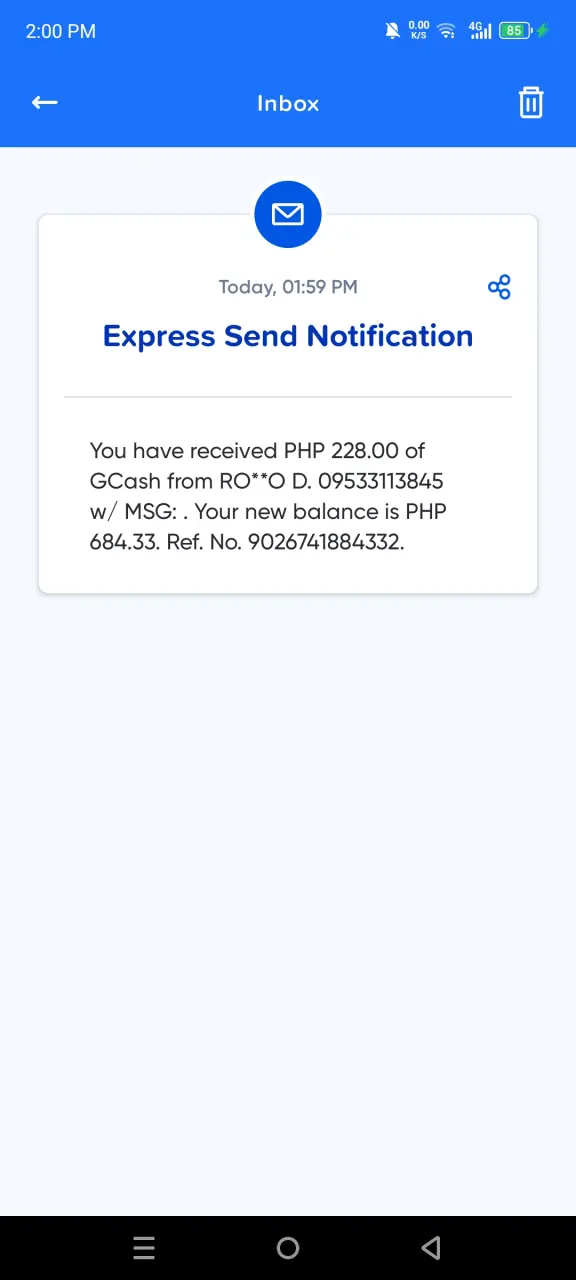Screen dimensions: 576x1280
Task: Tap the Today, 01:59 PM timestamp
Action: [288, 287]
